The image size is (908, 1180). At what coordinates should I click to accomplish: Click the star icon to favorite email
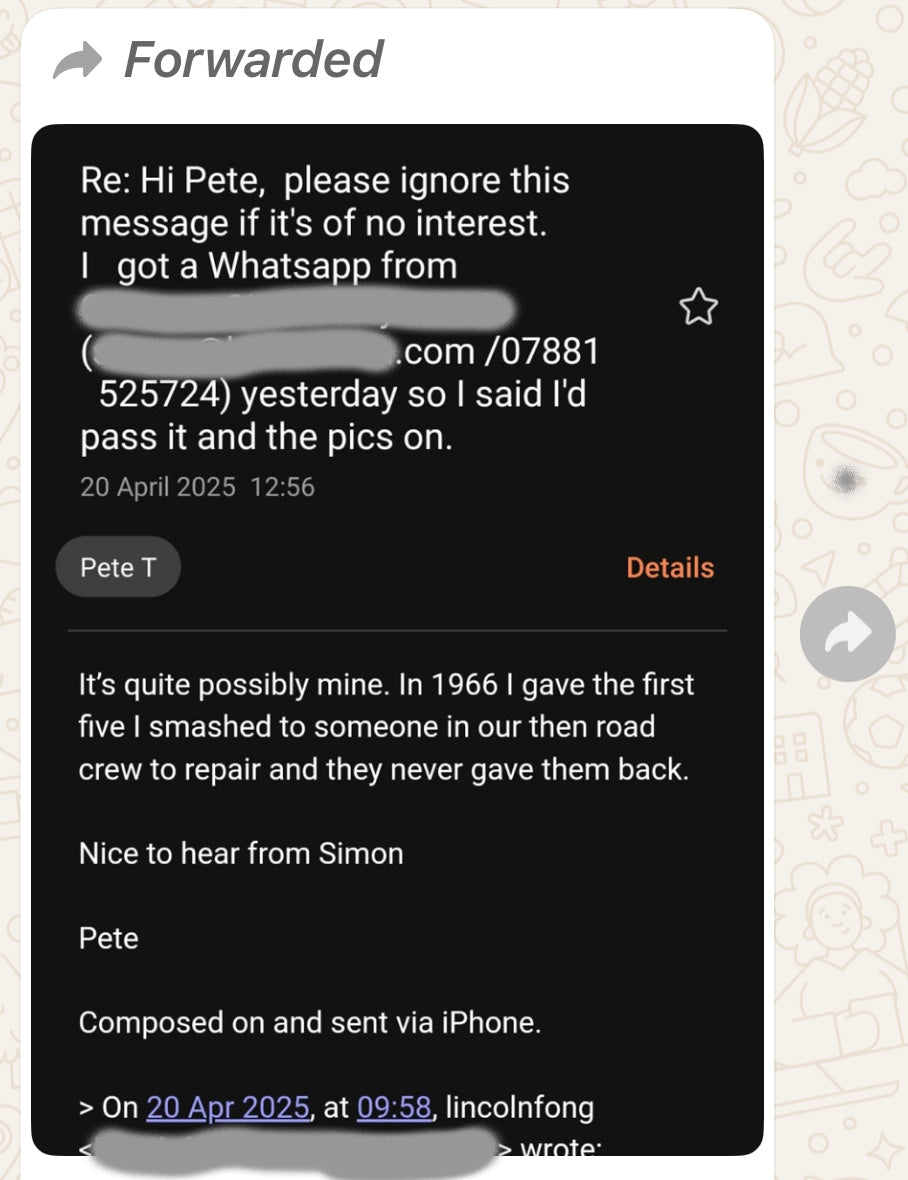click(698, 307)
